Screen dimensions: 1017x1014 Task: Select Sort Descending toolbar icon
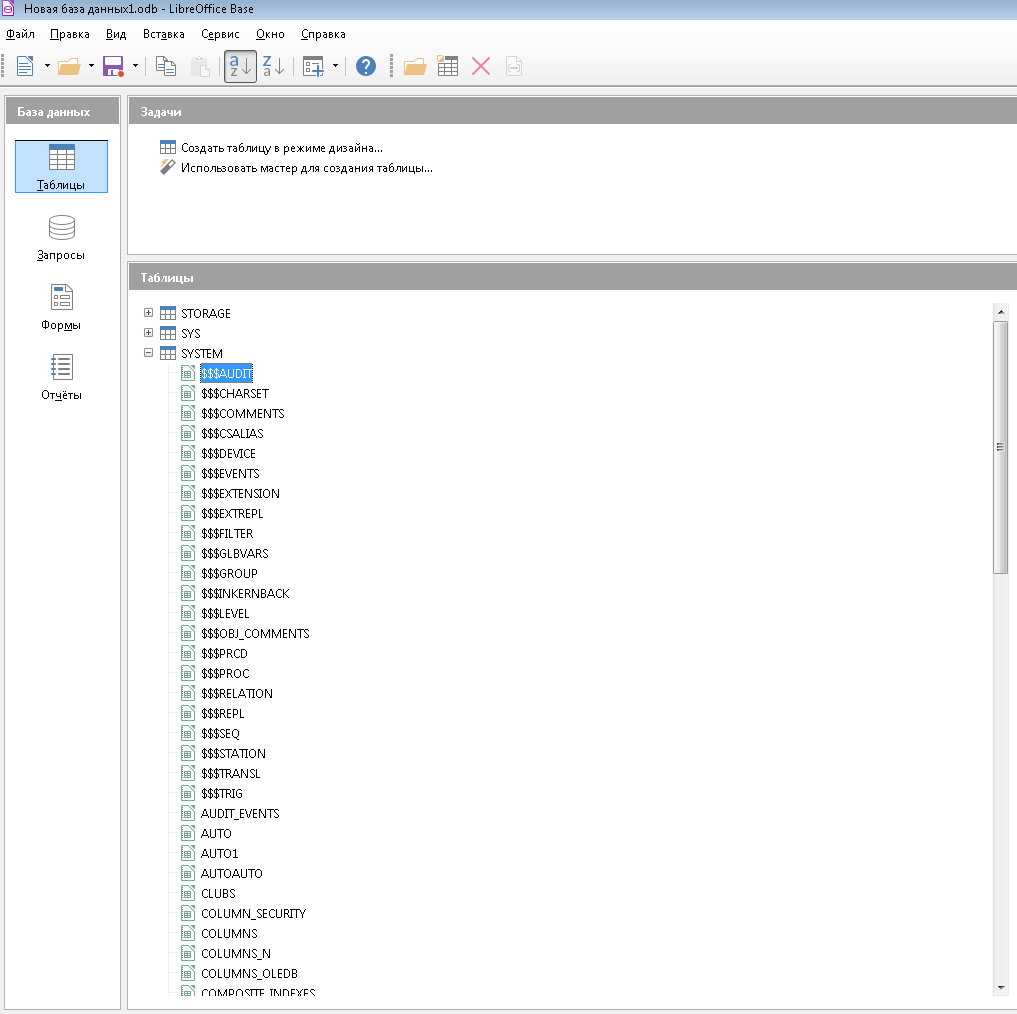(273, 67)
